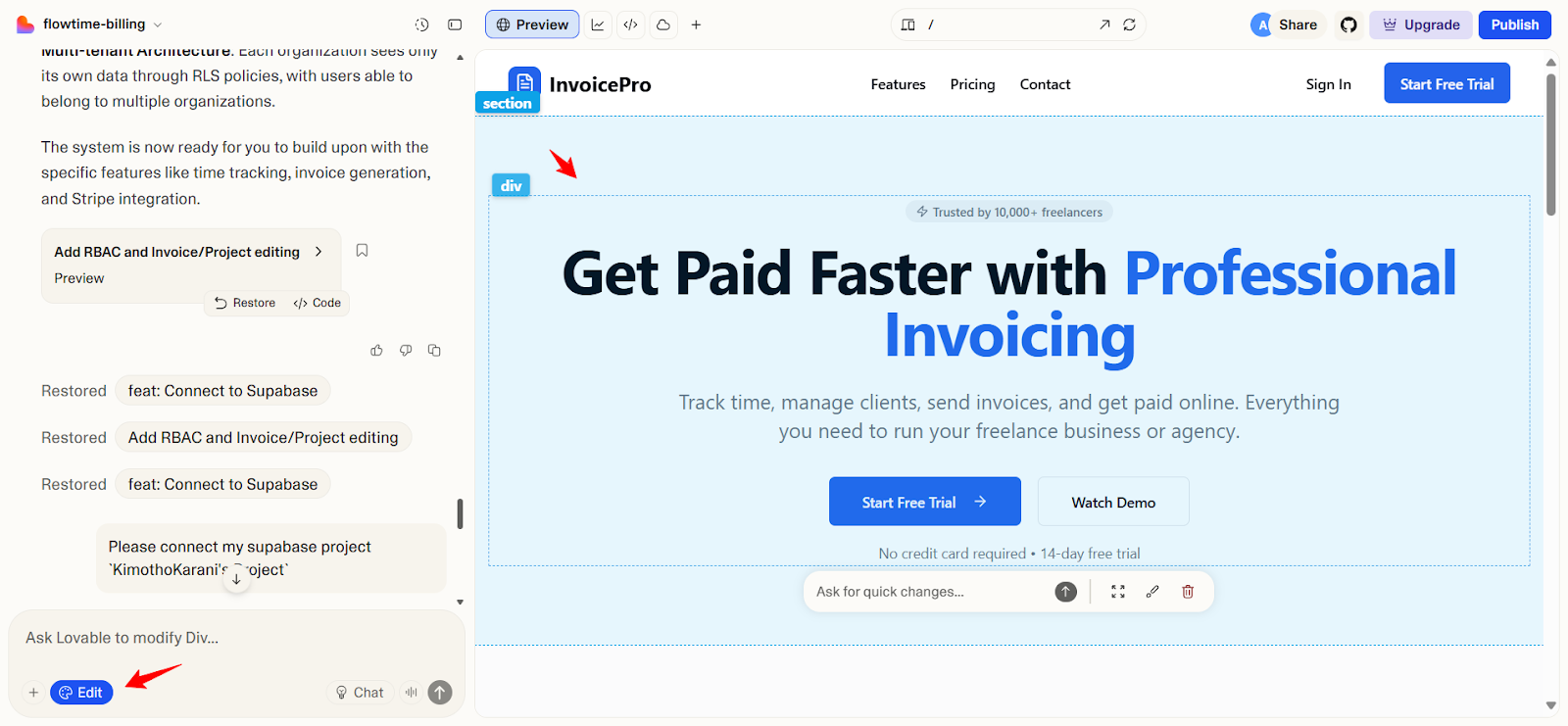Click the Code button under the RBAC card

[318, 303]
